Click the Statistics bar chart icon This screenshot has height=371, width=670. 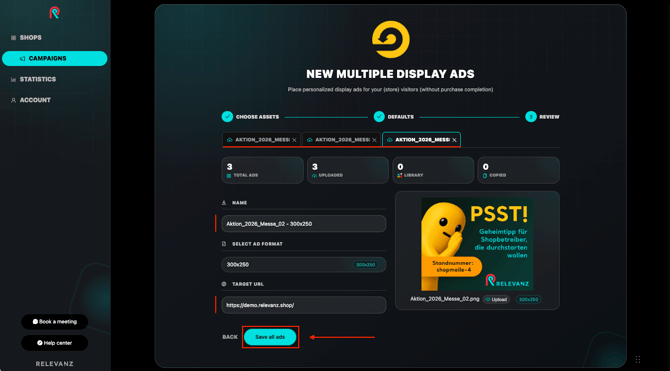[13, 80]
